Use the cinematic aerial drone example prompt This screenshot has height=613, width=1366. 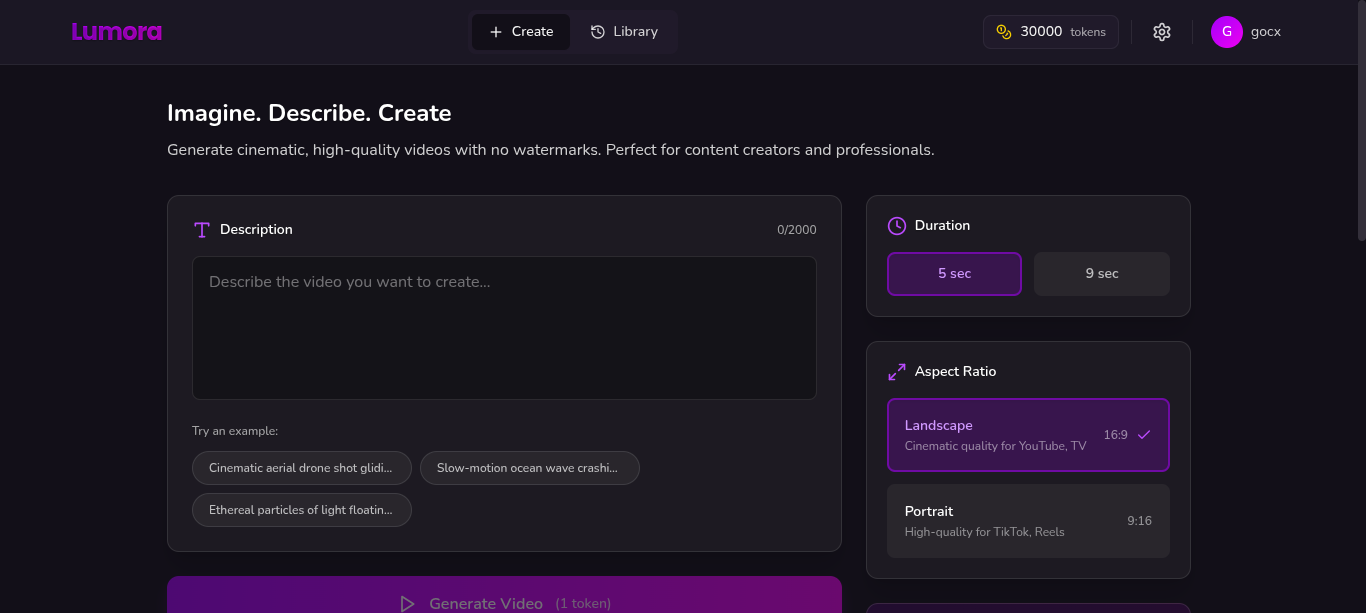coord(301,467)
